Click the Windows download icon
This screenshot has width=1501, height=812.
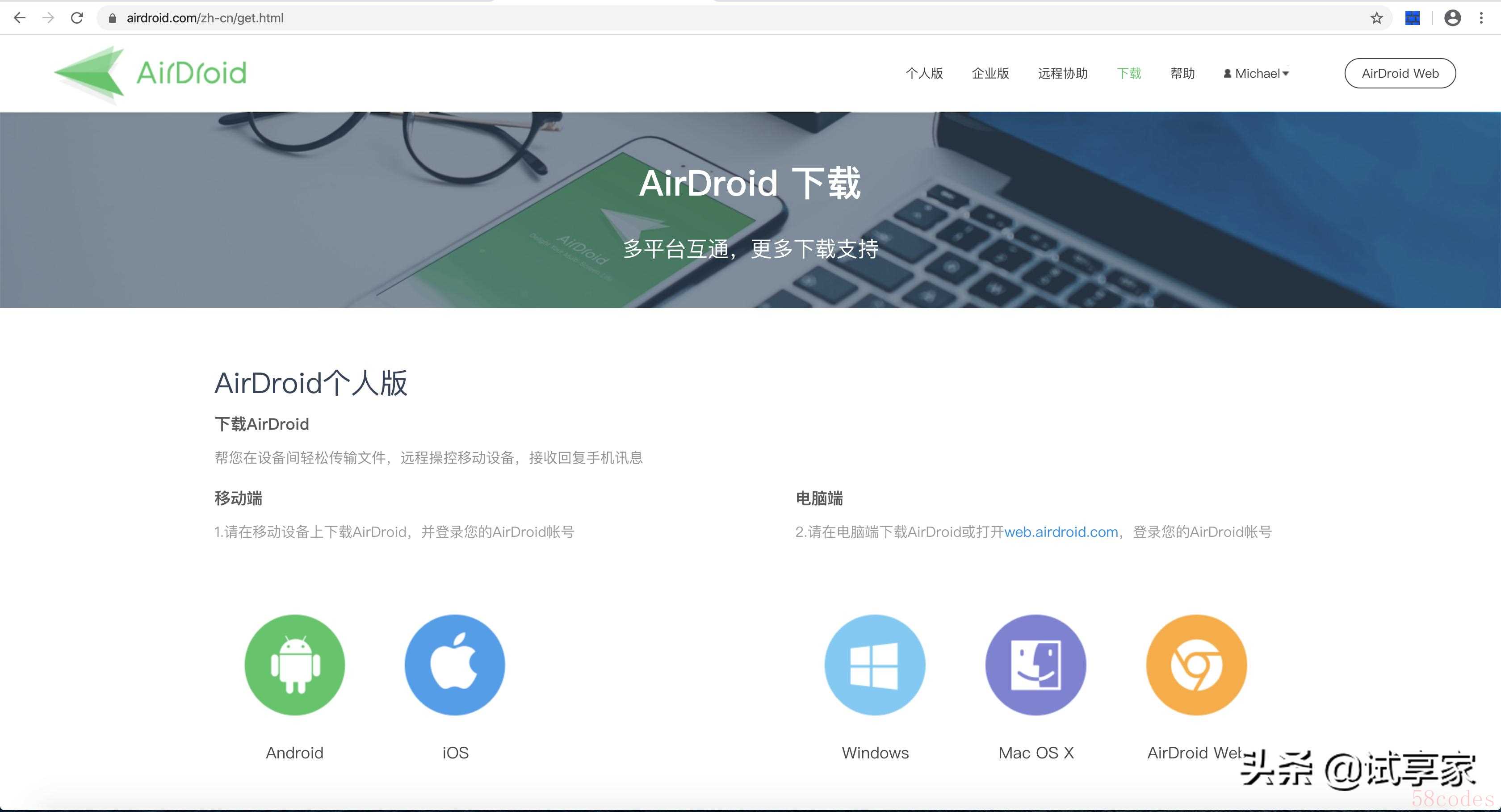click(875, 665)
